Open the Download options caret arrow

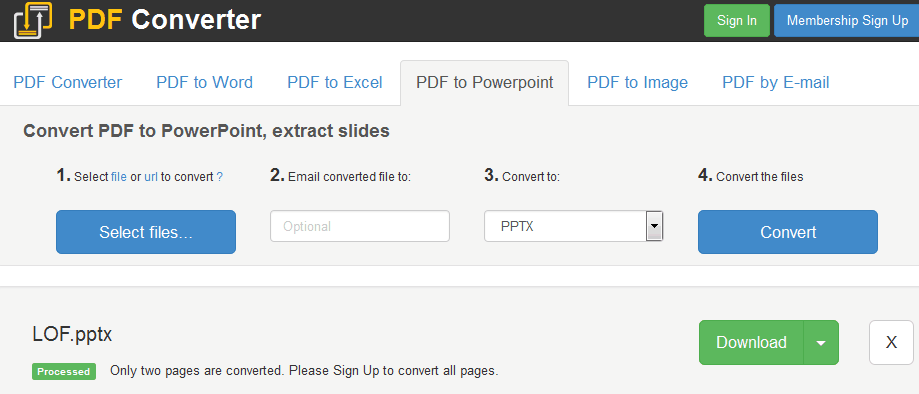tap(821, 342)
